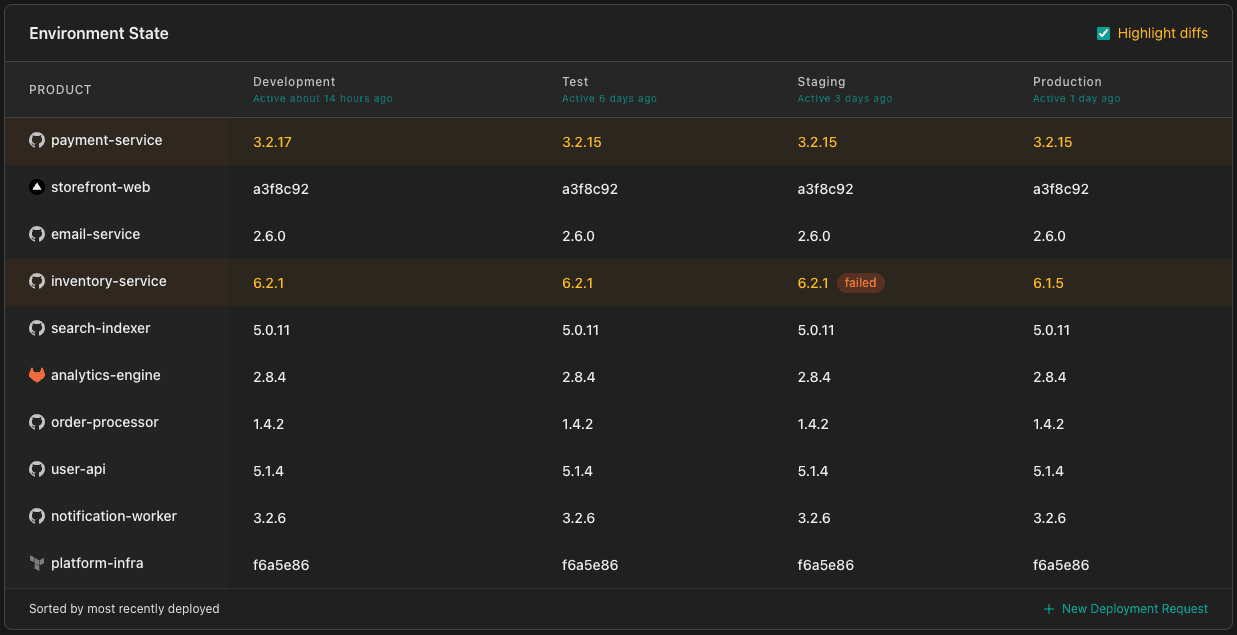Click analytics-engine Test version 2.8.4
This screenshot has height=635, width=1237.
579,377
